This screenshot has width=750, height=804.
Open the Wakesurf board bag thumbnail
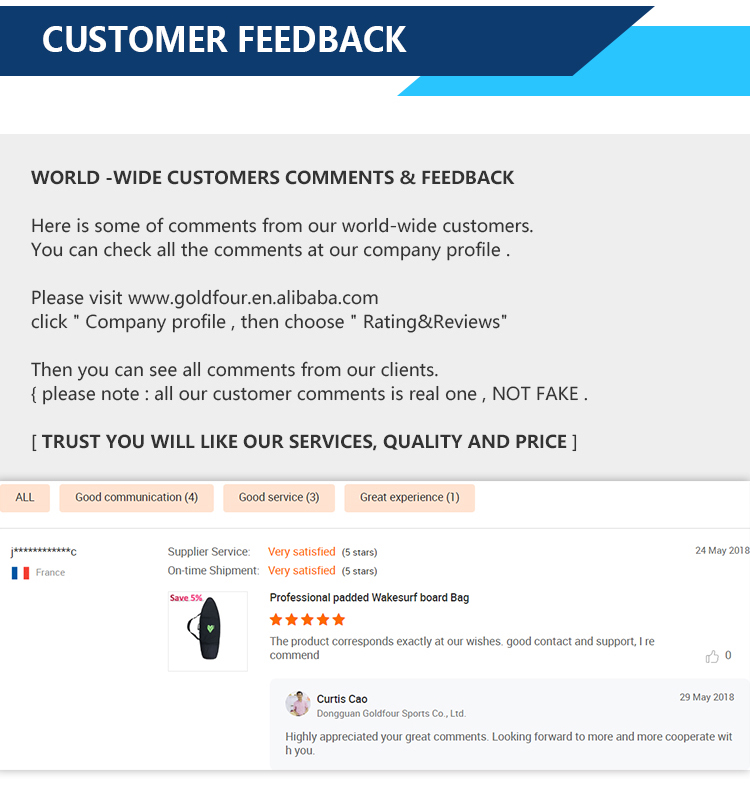point(207,631)
